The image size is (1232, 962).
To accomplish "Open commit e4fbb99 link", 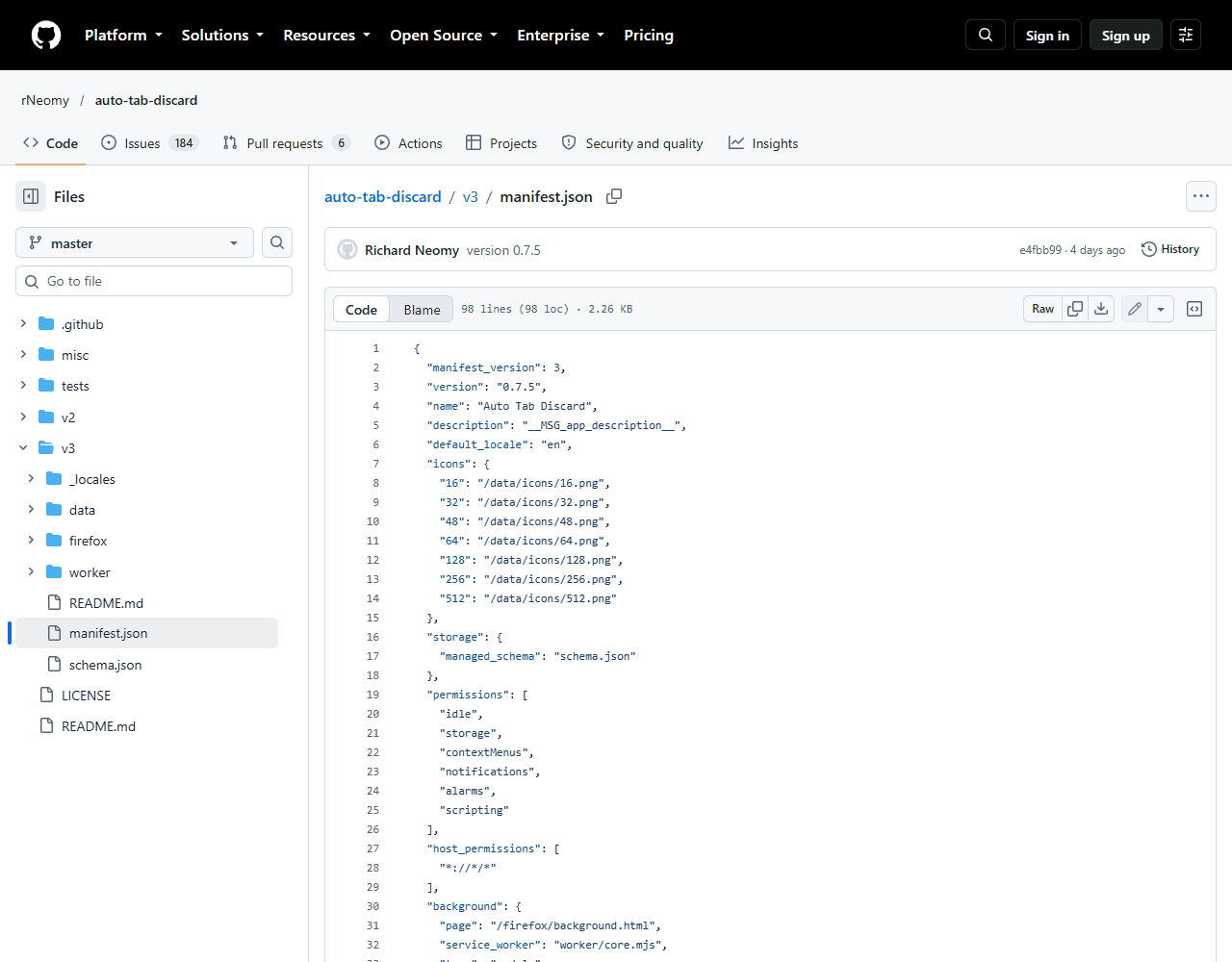I will 1040,250.
